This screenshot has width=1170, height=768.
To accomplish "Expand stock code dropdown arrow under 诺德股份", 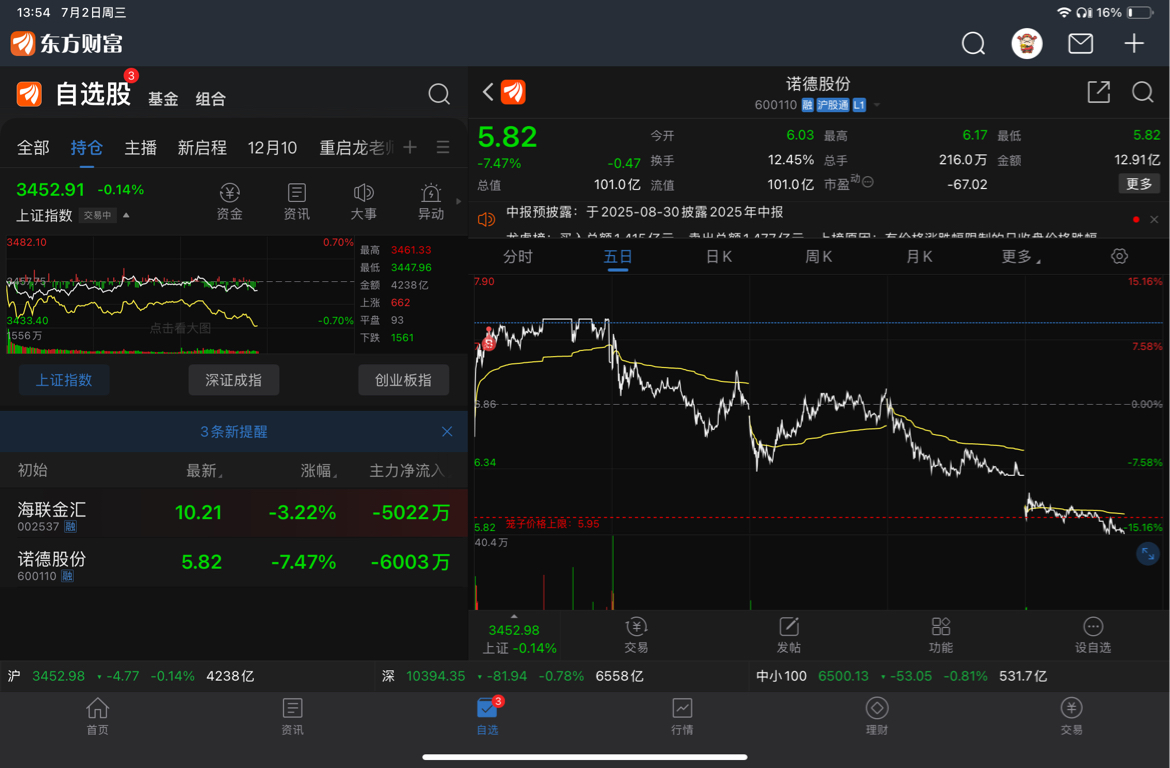I will tap(877, 105).
